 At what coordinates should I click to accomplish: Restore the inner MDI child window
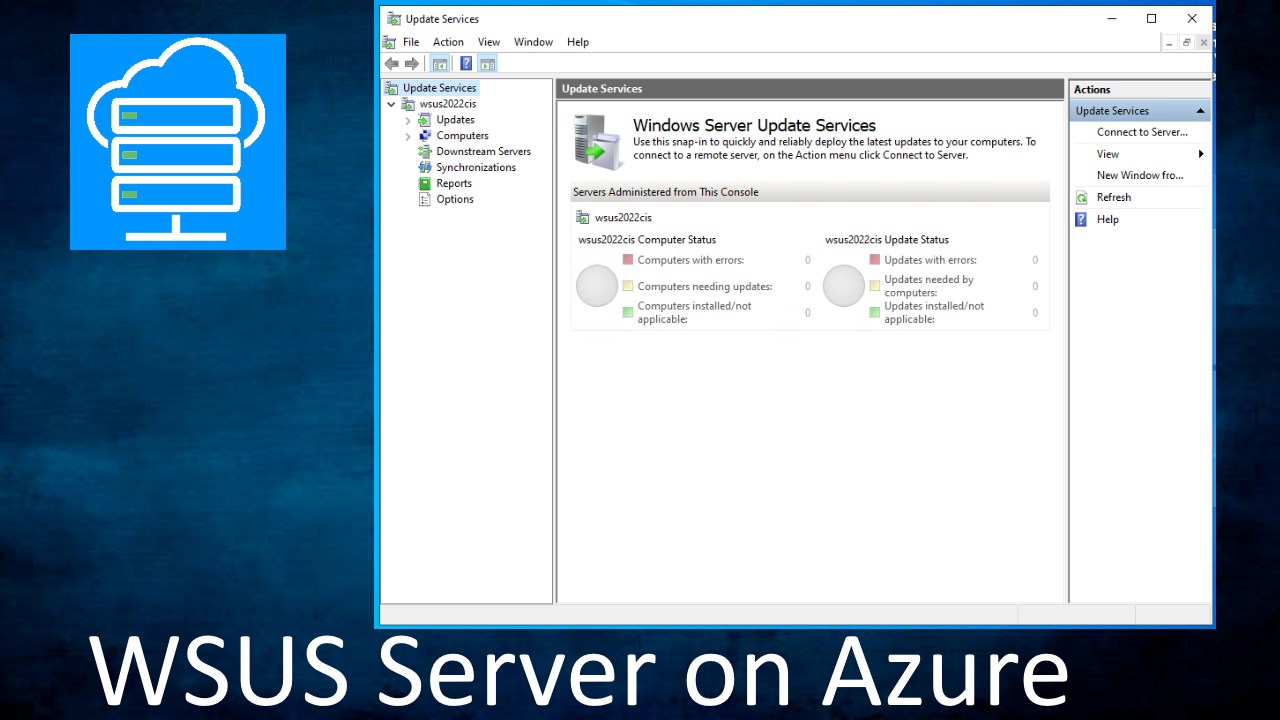pyautogui.click(x=1187, y=42)
